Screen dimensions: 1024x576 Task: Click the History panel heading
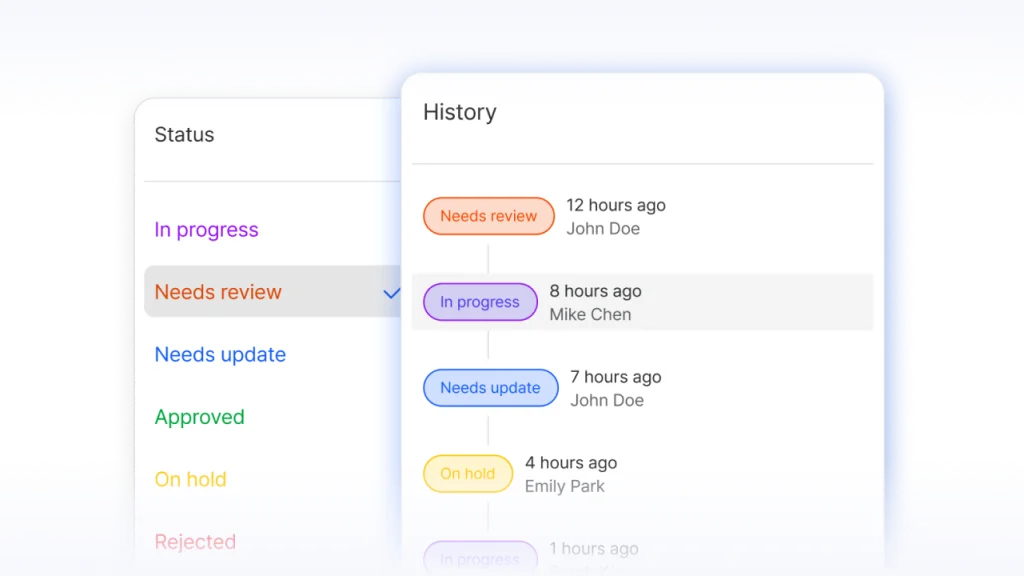(x=459, y=112)
